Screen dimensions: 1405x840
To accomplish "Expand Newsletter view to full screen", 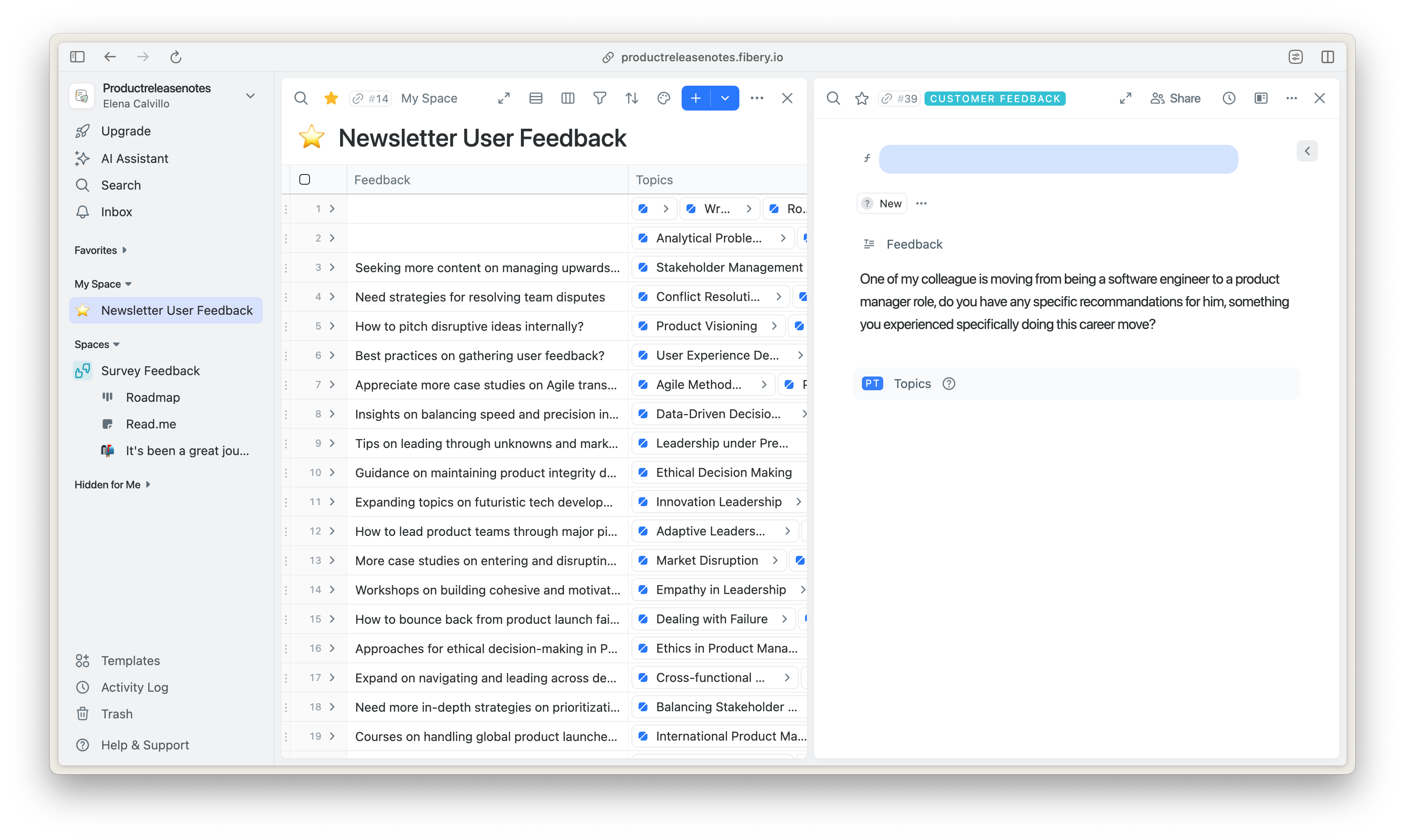I will pos(504,99).
